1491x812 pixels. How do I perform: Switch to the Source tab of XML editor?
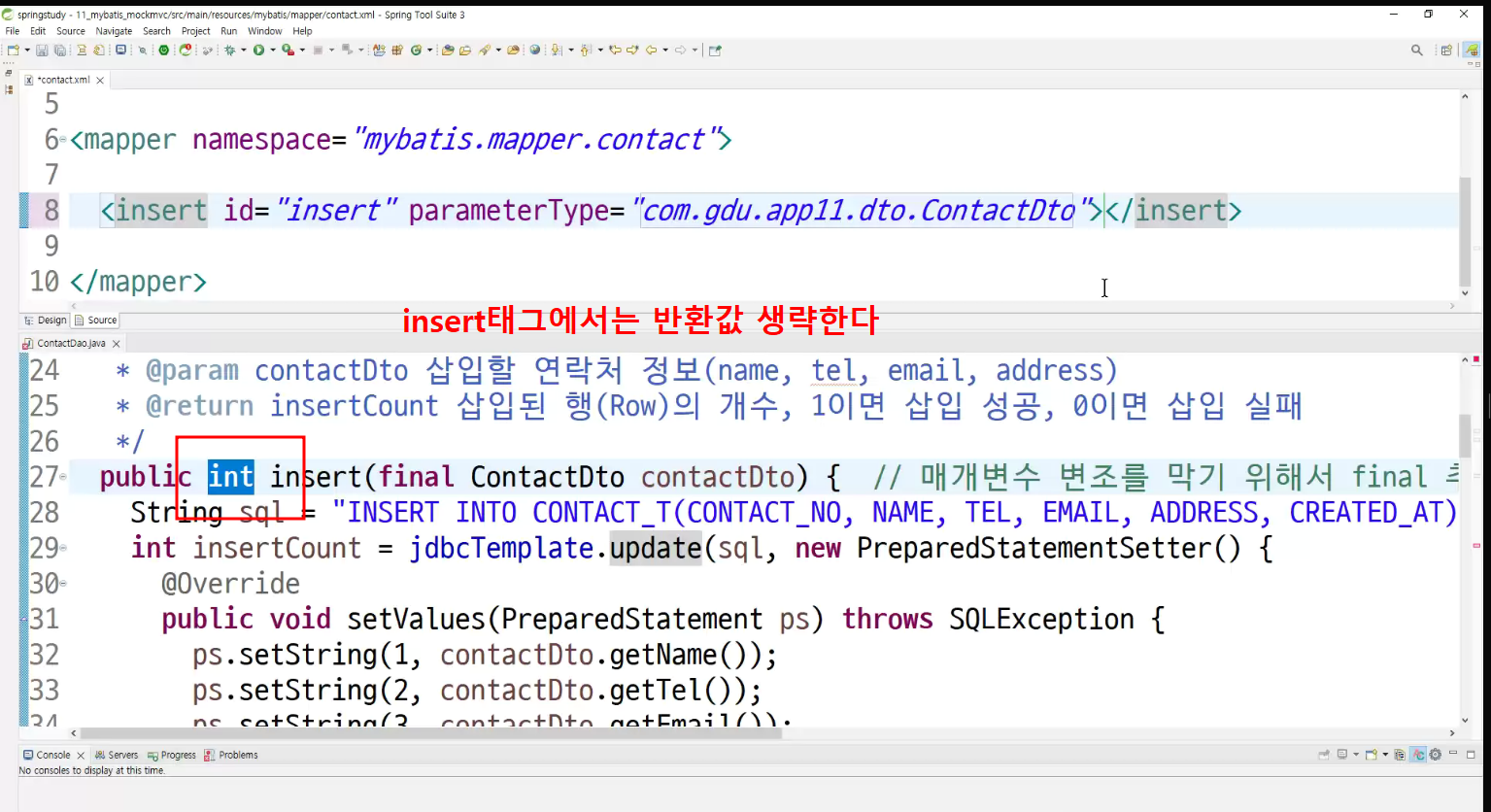[96, 321]
